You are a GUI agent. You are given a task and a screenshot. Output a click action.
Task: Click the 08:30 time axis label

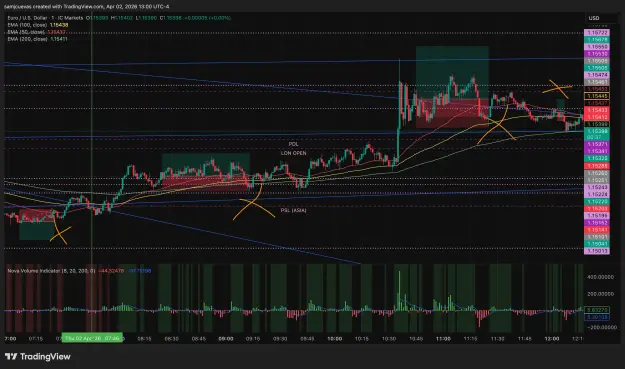tap(171, 339)
